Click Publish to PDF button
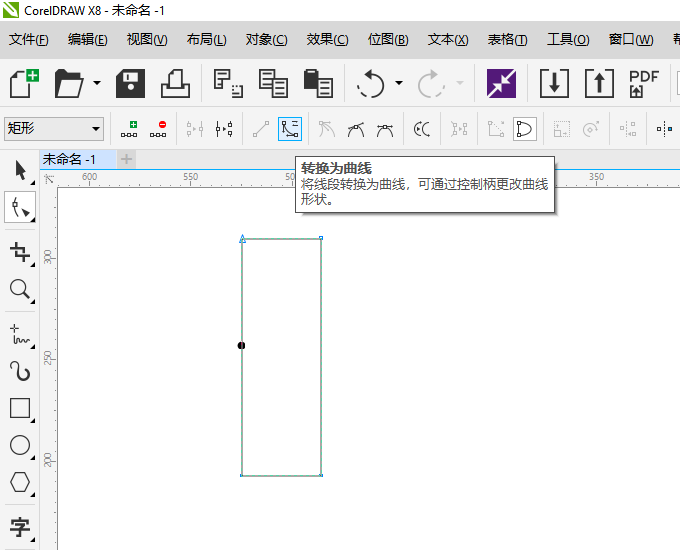Image resolution: width=680 pixels, height=550 pixels. coord(644,83)
